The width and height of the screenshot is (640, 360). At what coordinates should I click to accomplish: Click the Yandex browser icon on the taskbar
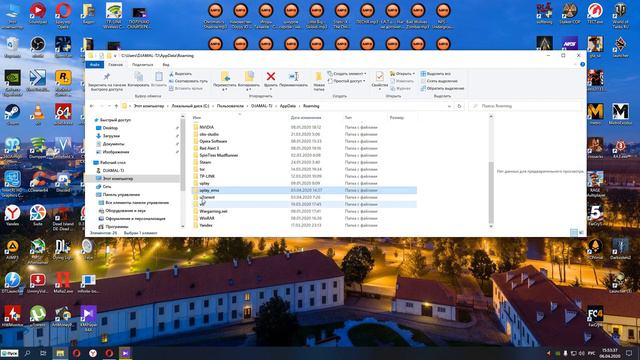[93, 353]
